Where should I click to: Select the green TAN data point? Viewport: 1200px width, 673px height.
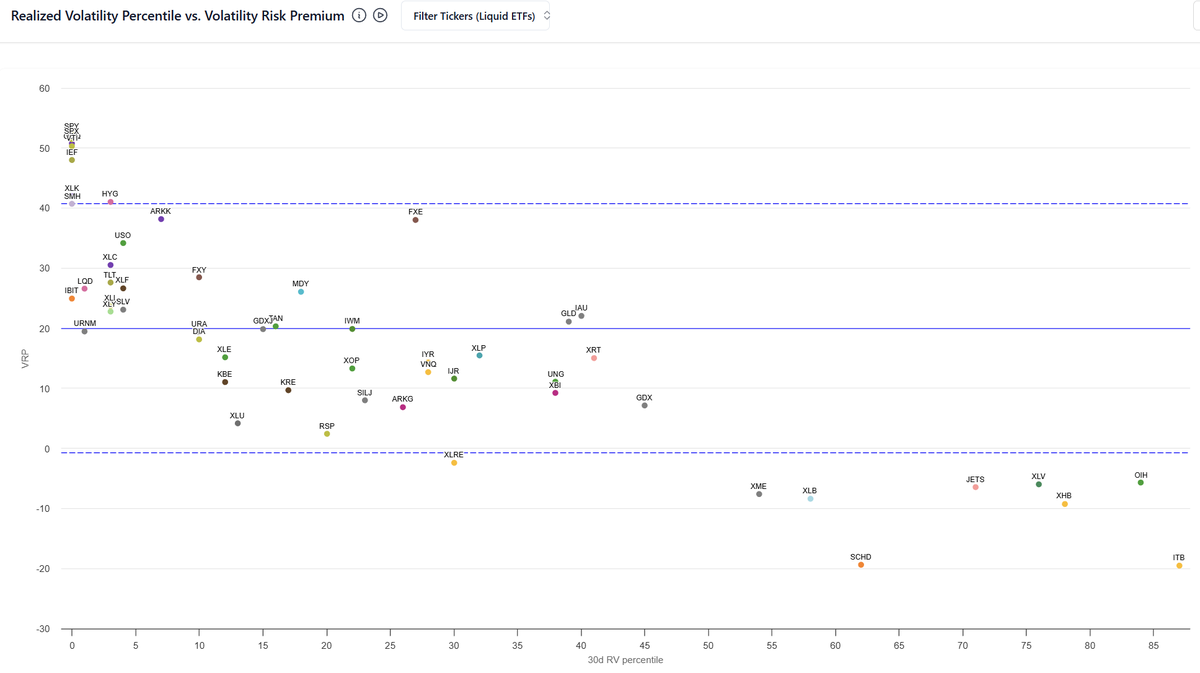[276, 326]
